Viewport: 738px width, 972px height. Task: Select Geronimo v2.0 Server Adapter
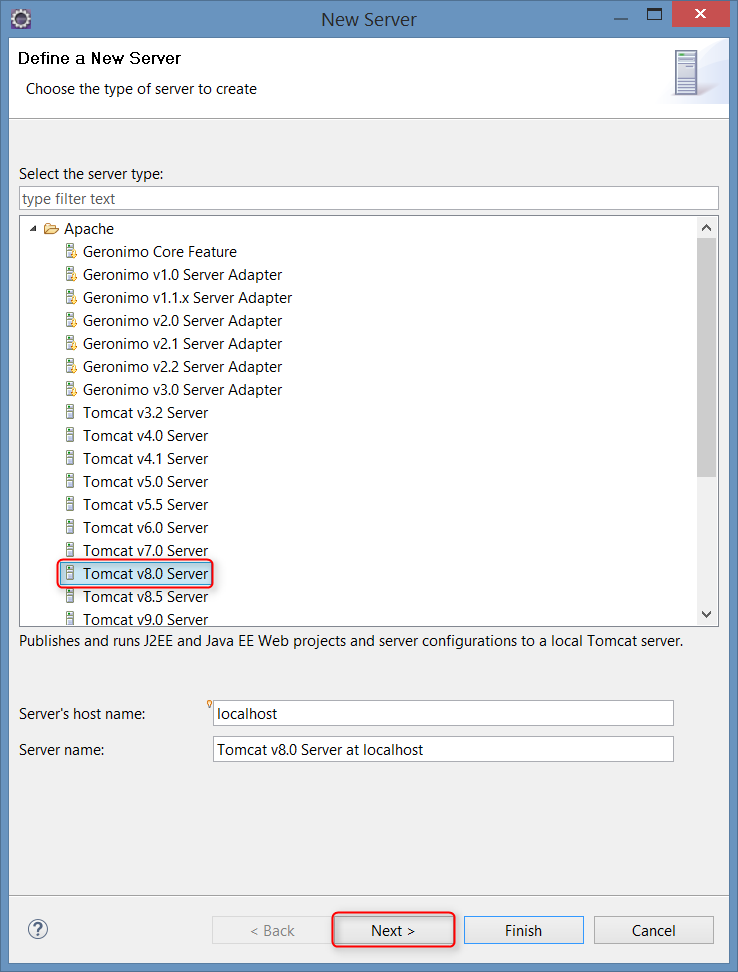point(182,320)
